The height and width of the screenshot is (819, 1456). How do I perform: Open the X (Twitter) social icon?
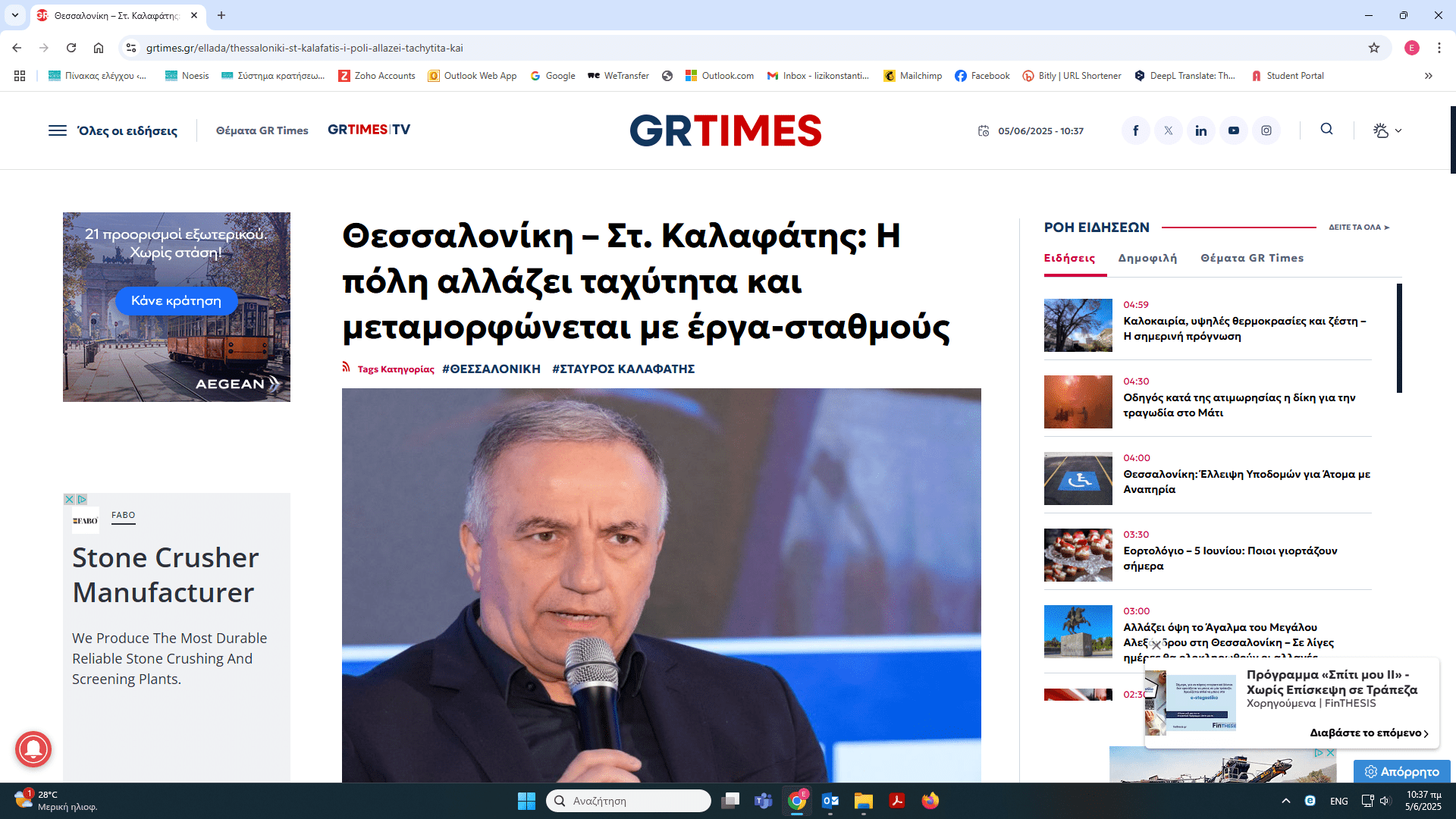[1168, 130]
